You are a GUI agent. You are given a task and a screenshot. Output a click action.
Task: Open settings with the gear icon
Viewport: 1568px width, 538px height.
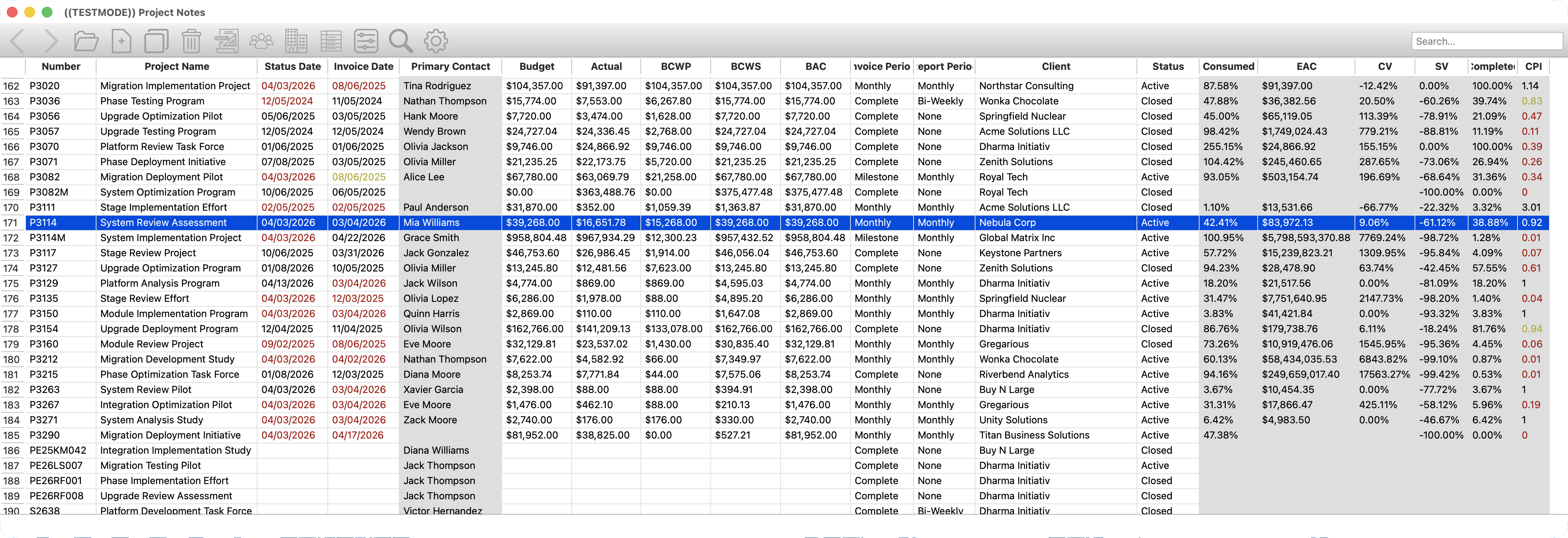[436, 41]
